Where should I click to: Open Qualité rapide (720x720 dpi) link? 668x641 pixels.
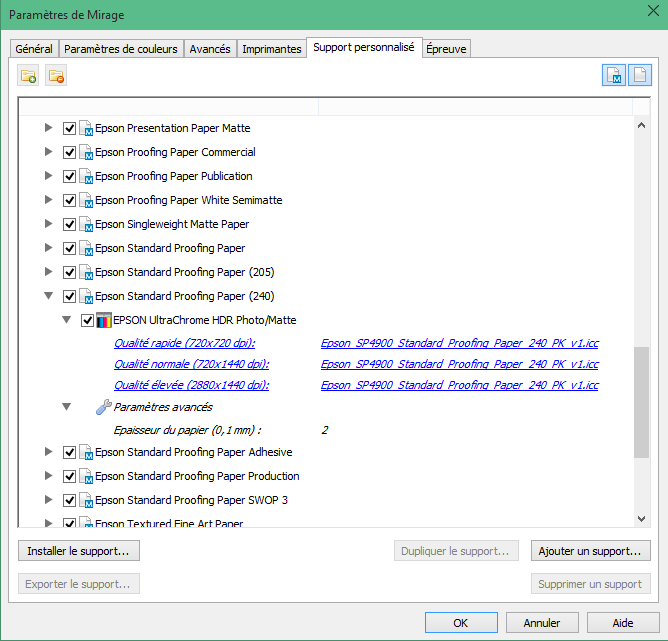(x=184, y=343)
